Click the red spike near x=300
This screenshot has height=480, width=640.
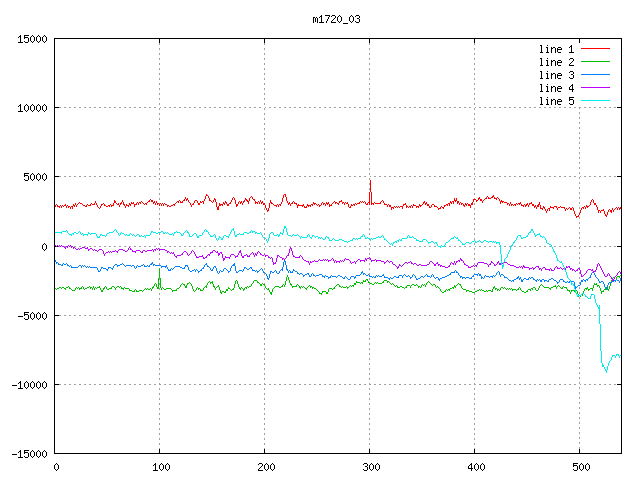(370, 183)
